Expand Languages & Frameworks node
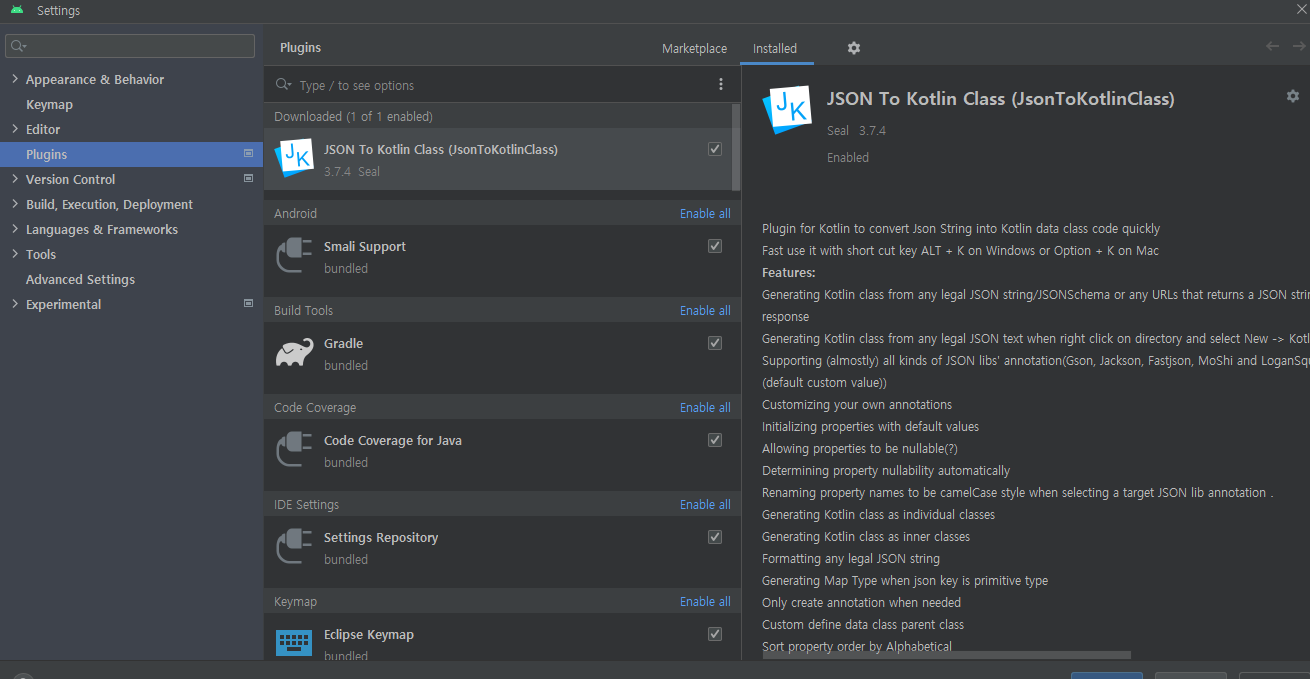 pos(14,229)
